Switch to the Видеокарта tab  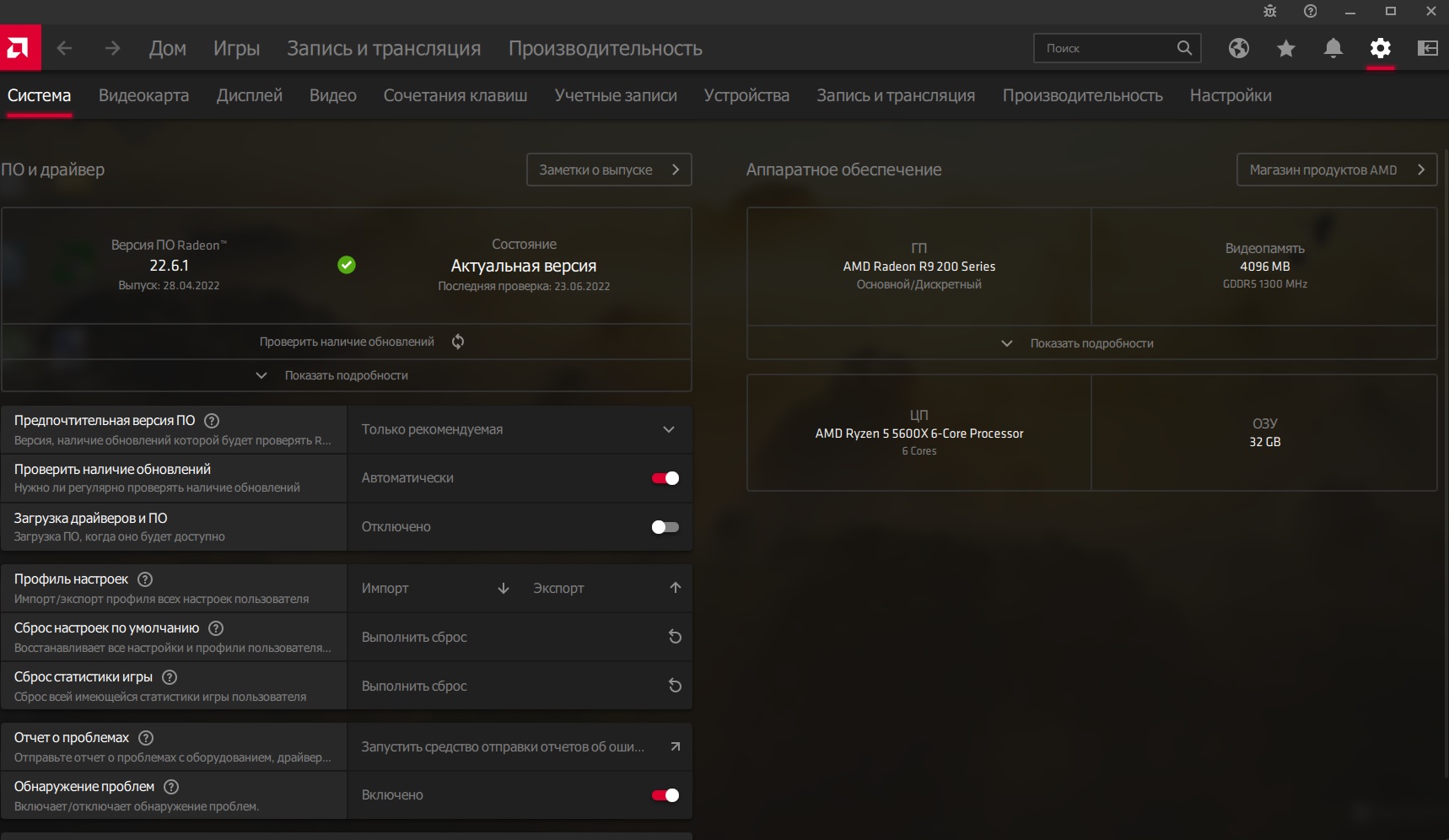tap(143, 95)
